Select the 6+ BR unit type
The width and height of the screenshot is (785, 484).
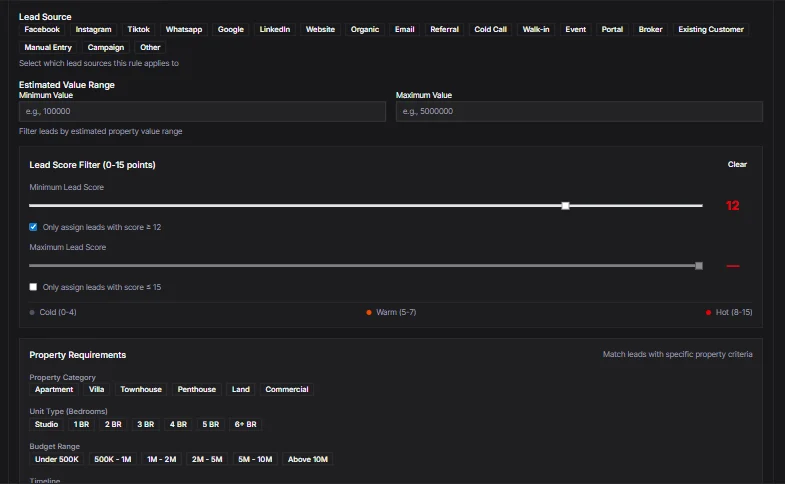[x=245, y=424]
